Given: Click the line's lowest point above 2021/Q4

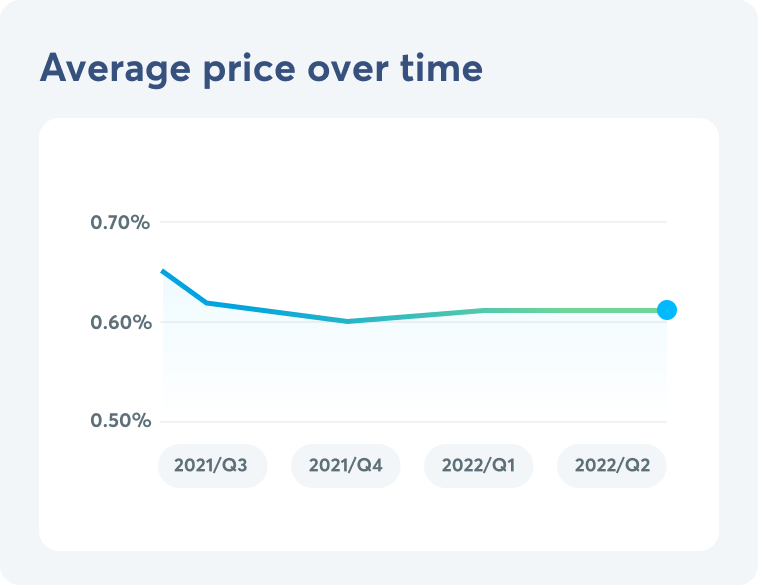Looking at the screenshot, I should (348, 321).
